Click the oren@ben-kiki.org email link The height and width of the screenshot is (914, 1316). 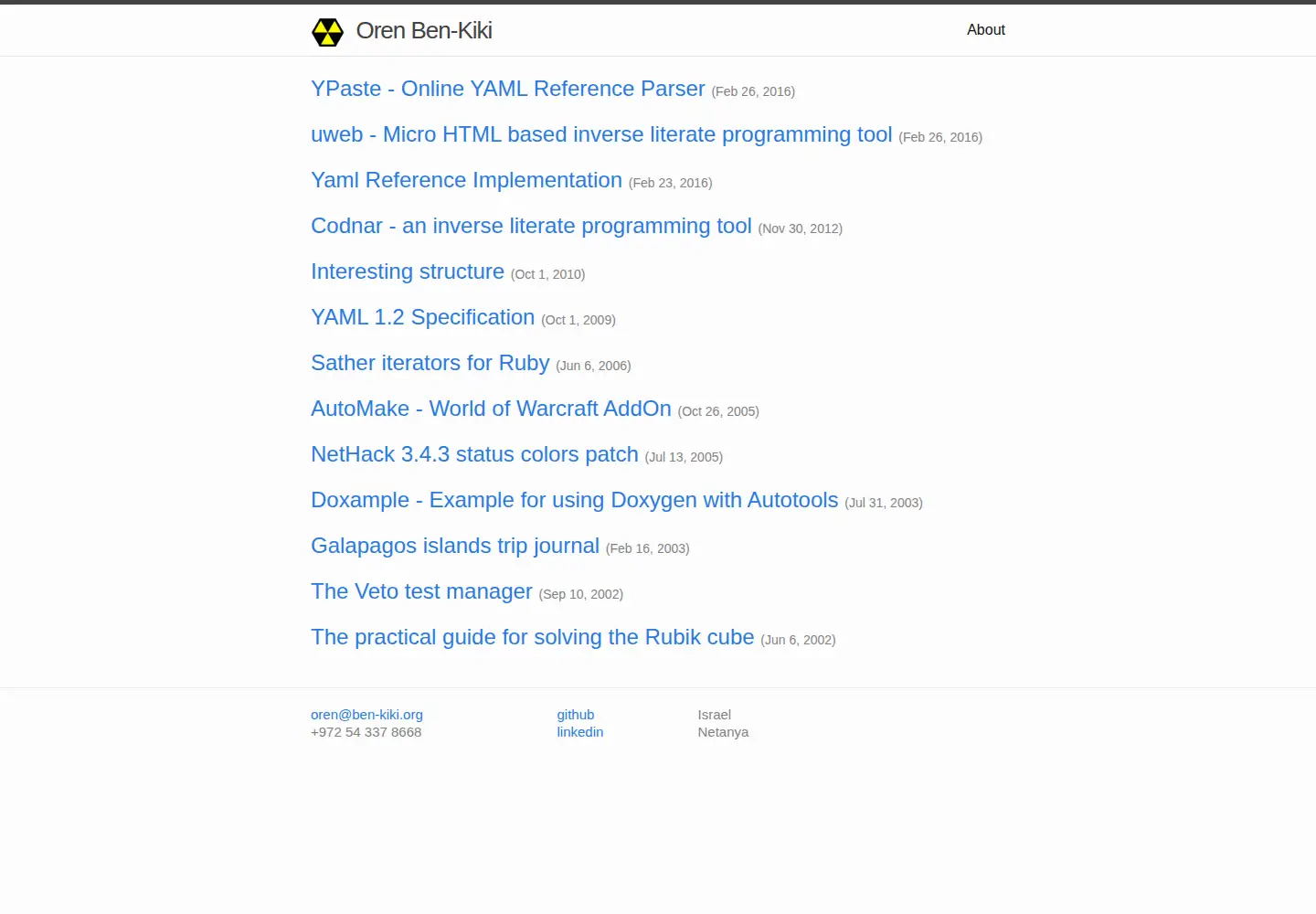366,715
